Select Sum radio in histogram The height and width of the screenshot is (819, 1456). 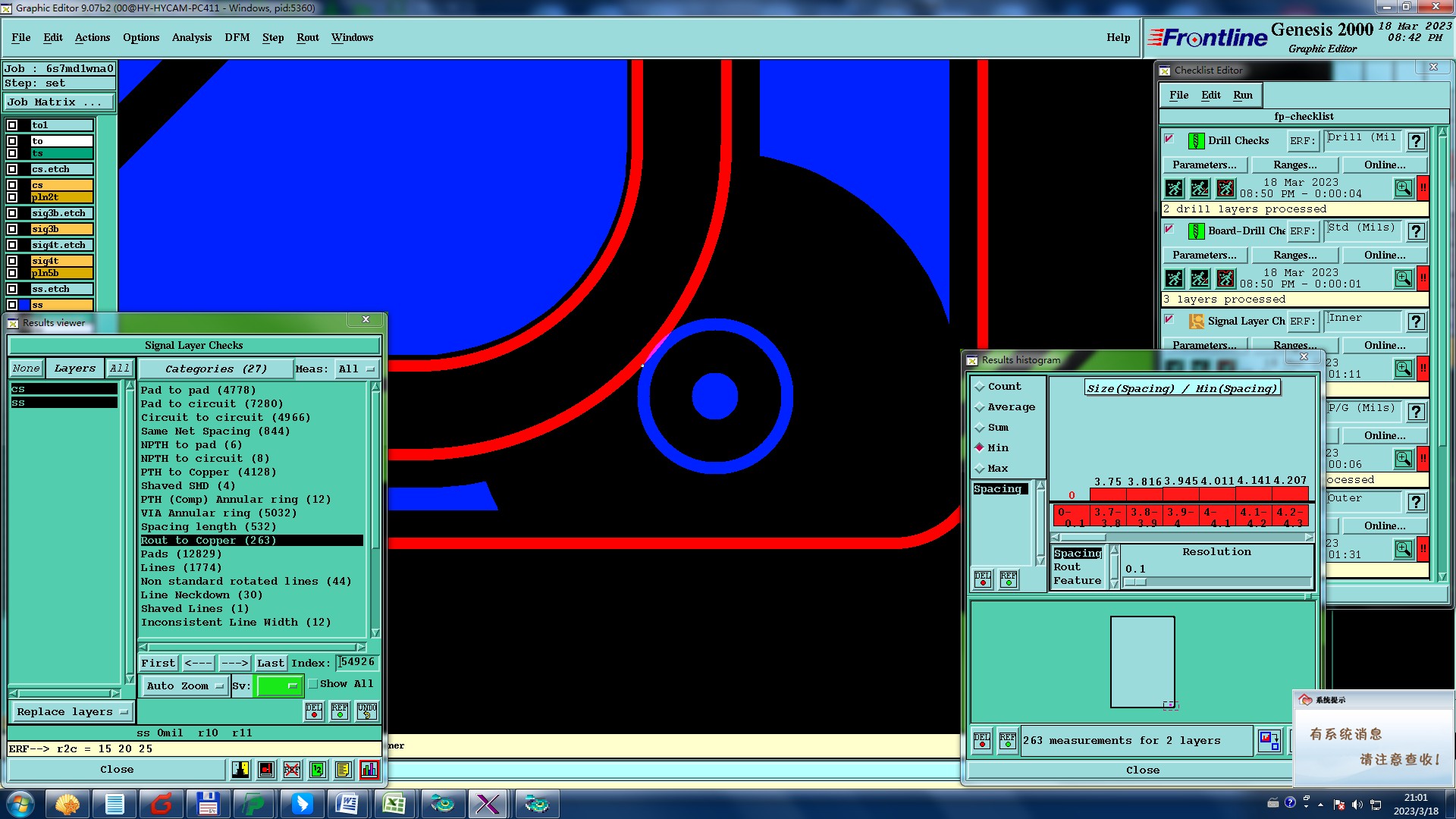coord(980,428)
